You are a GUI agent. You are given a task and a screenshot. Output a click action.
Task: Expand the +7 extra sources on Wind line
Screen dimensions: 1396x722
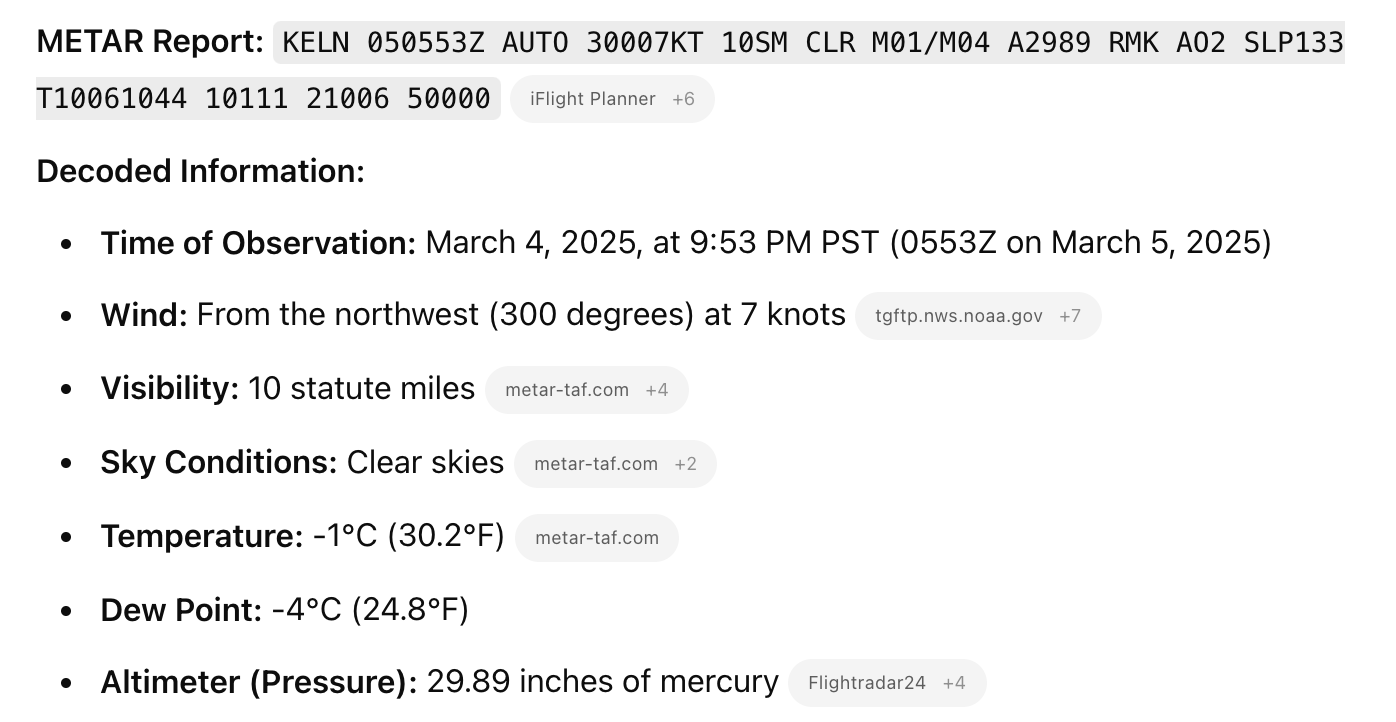click(x=1070, y=316)
